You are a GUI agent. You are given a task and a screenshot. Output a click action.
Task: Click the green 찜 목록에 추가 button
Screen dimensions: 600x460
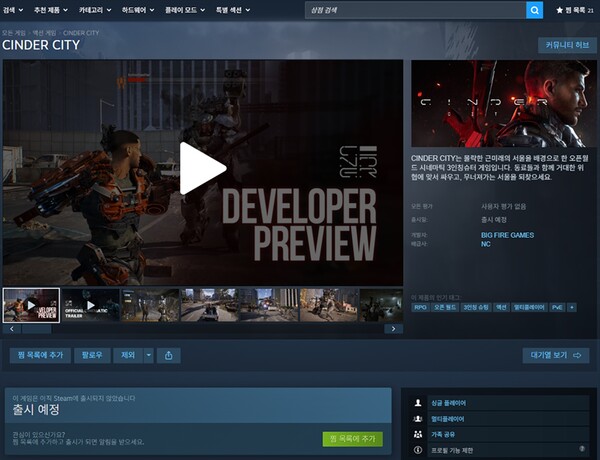click(x=352, y=439)
